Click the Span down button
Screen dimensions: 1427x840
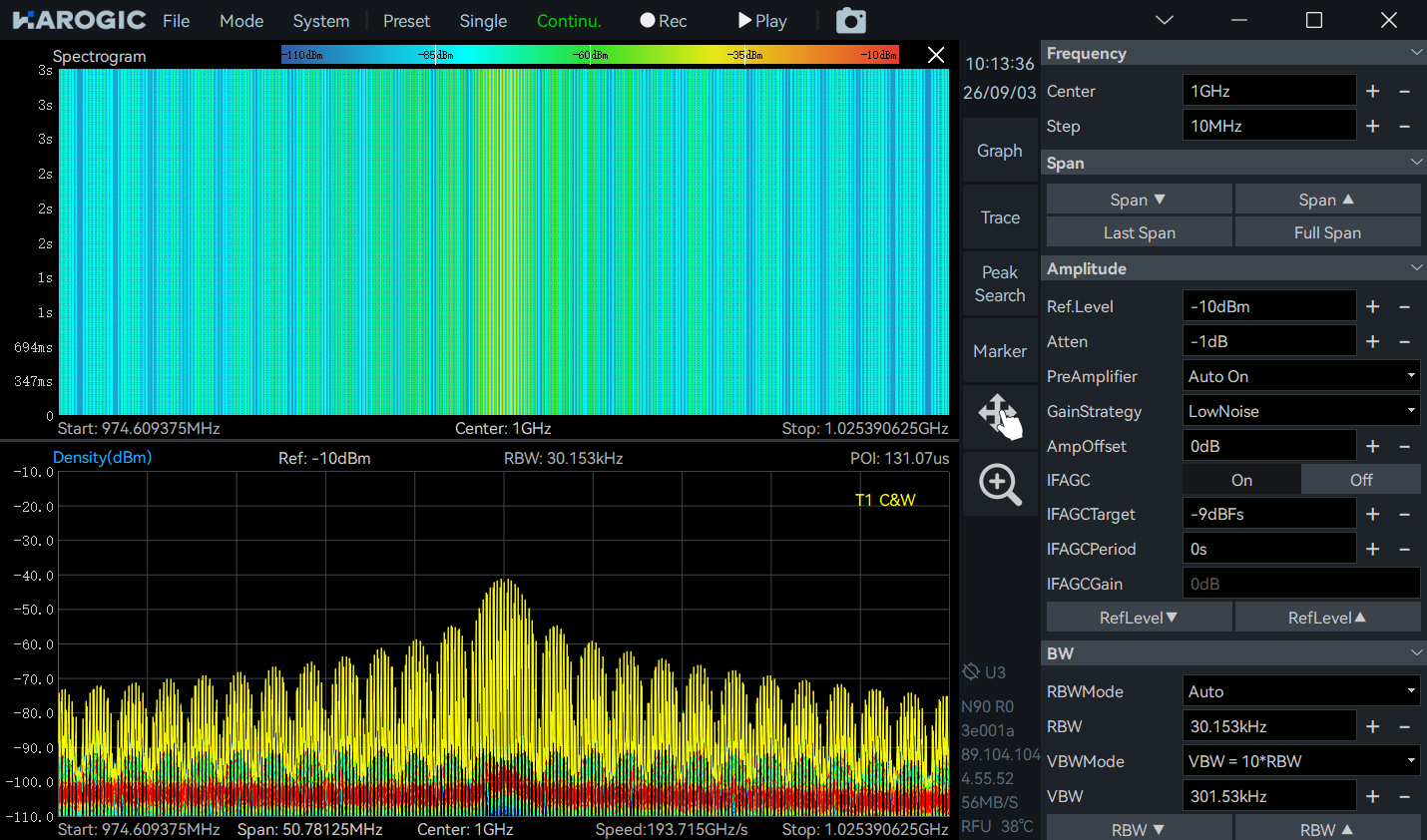coord(1139,200)
